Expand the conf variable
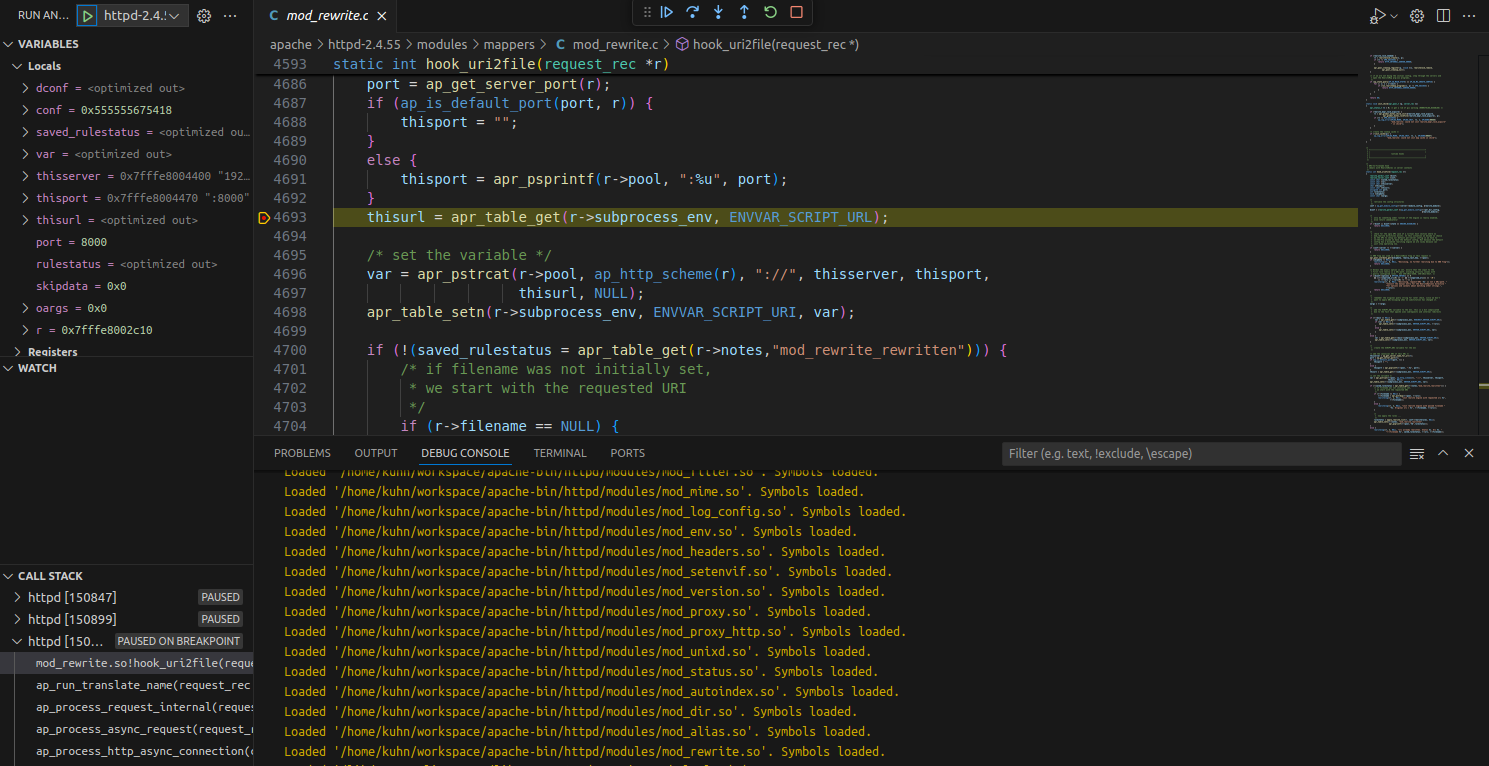1489x766 pixels. (26, 110)
